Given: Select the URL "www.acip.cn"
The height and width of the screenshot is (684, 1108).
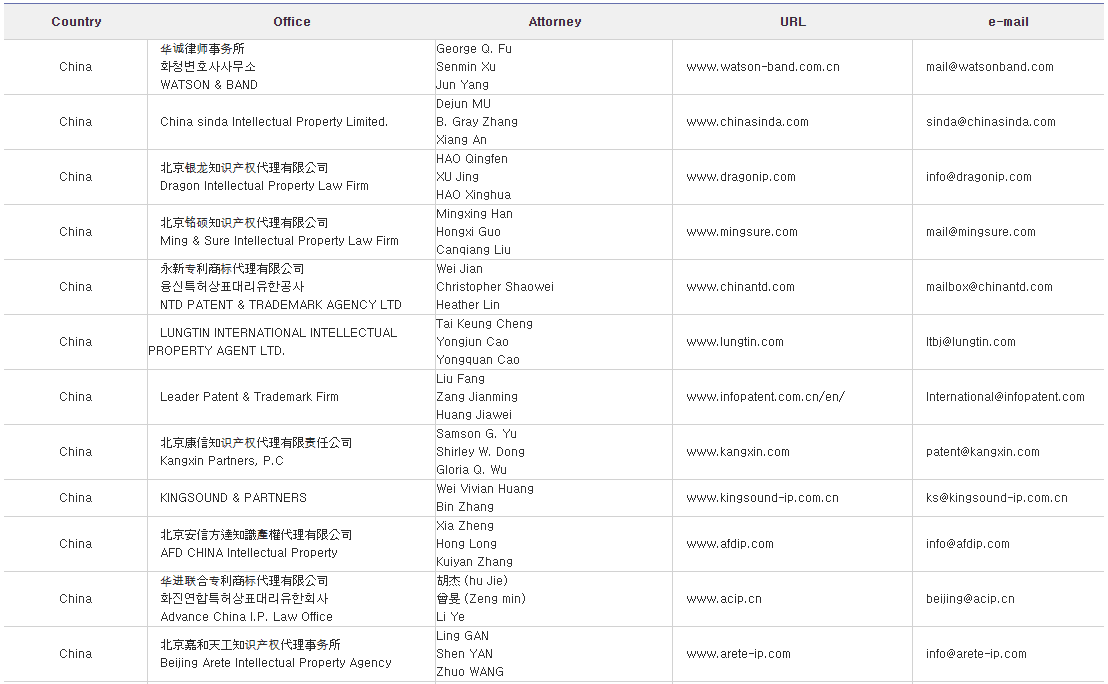Looking at the screenshot, I should tap(724, 600).
